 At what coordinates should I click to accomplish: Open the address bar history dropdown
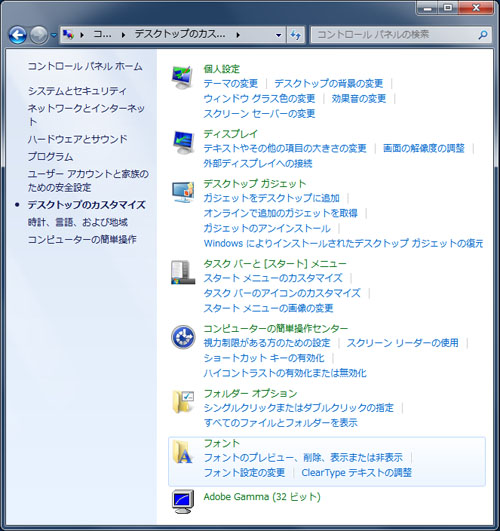pos(278,35)
